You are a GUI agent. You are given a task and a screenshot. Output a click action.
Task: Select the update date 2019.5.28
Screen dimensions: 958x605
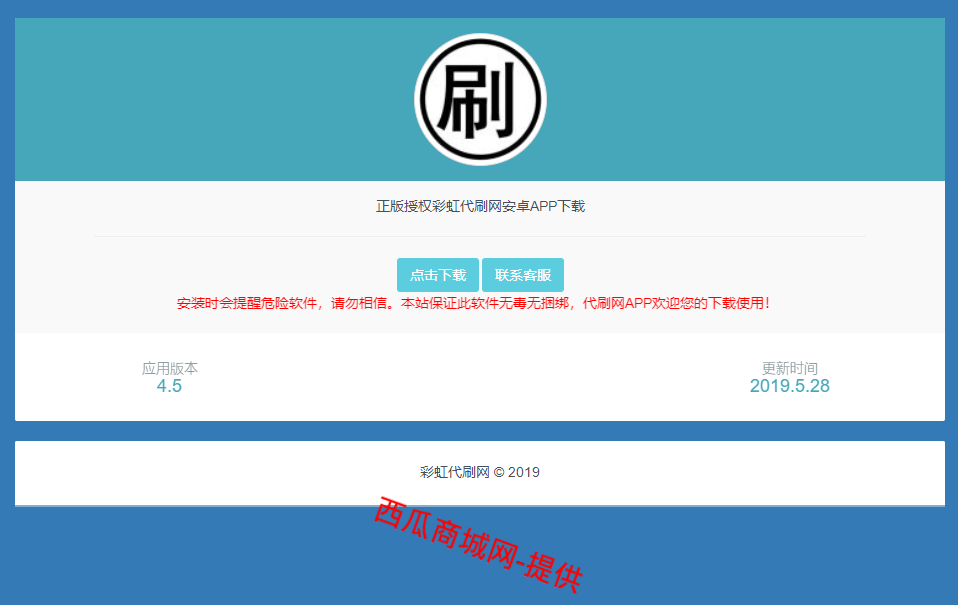(789, 386)
